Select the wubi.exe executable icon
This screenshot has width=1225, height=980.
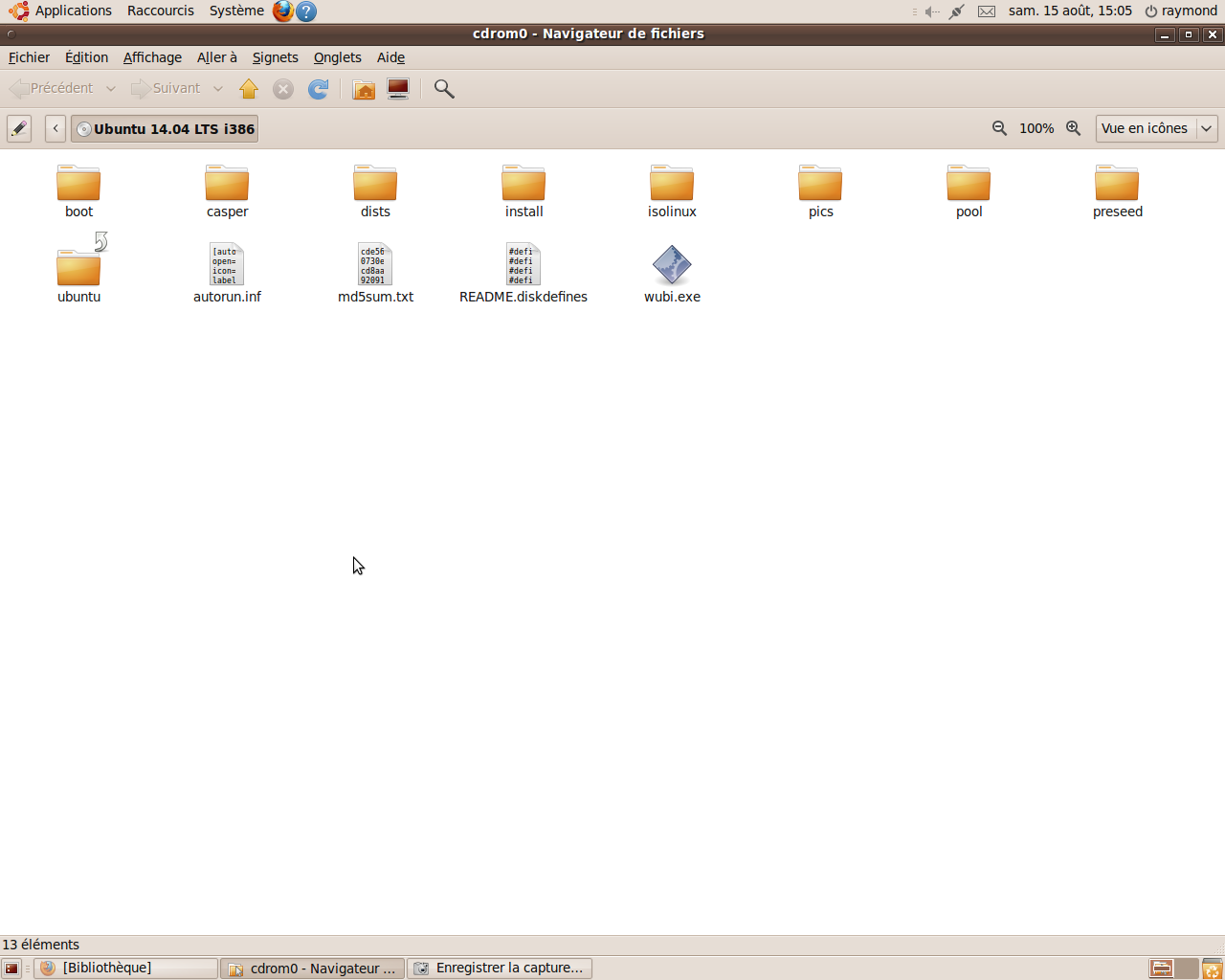pyautogui.click(x=672, y=265)
